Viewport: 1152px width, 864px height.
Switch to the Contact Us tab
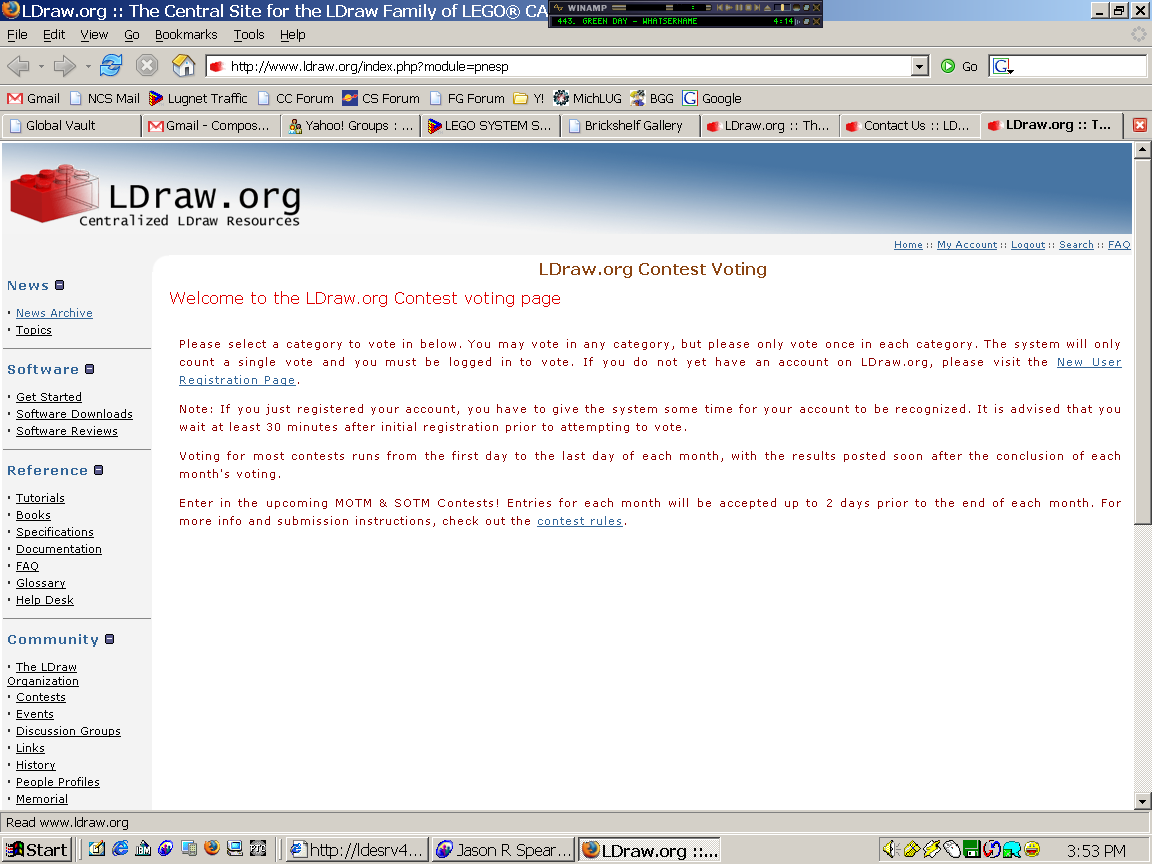910,126
